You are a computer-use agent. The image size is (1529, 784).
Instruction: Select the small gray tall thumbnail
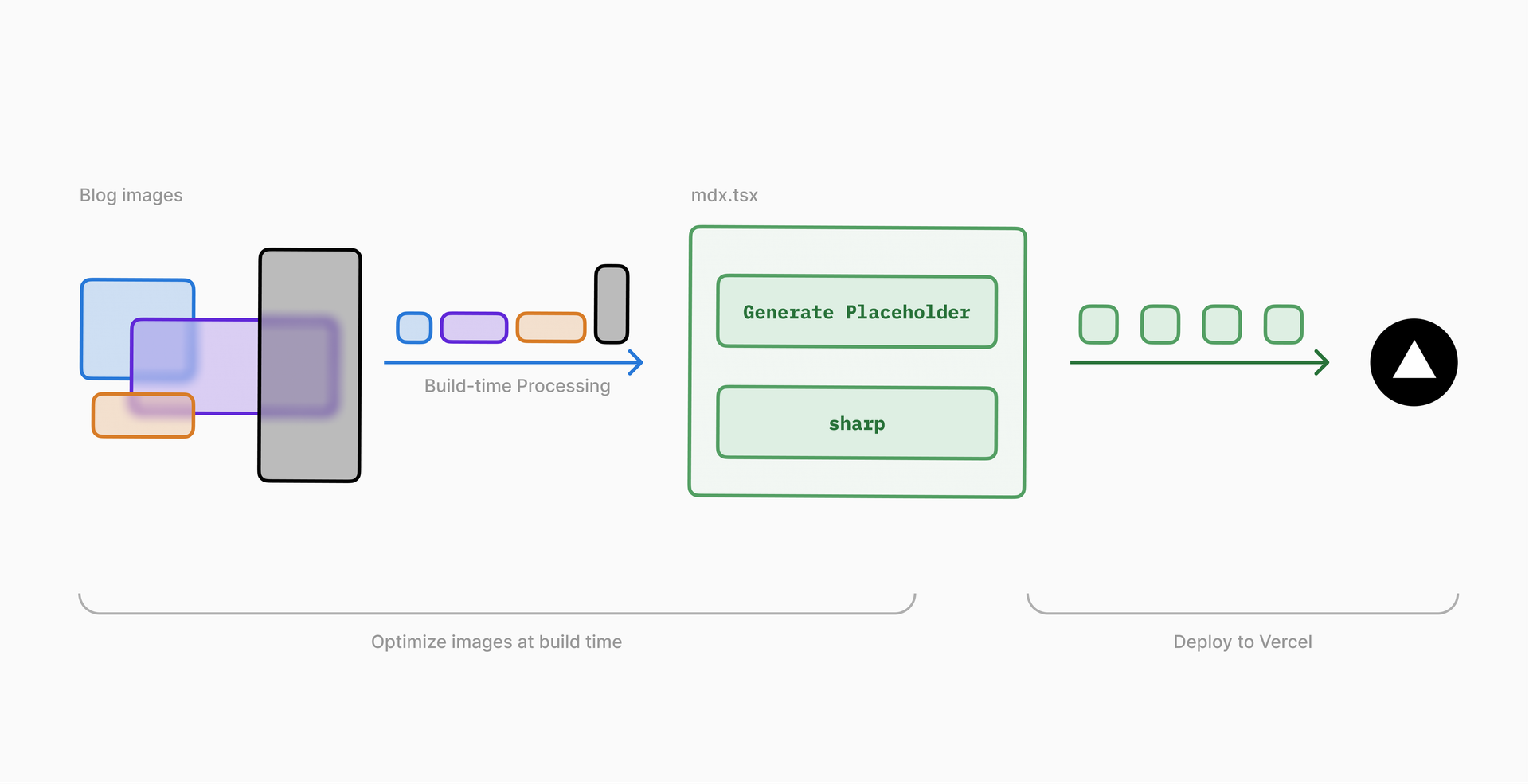coord(612,304)
